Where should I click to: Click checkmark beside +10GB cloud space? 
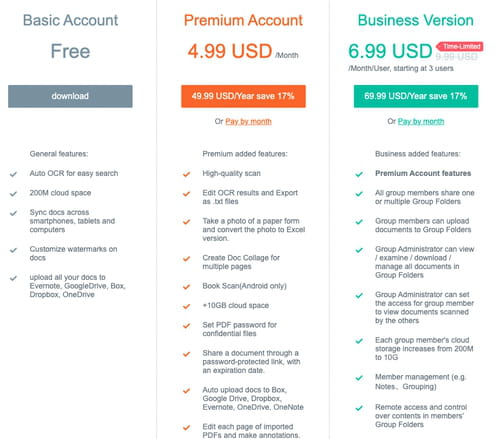186,306
